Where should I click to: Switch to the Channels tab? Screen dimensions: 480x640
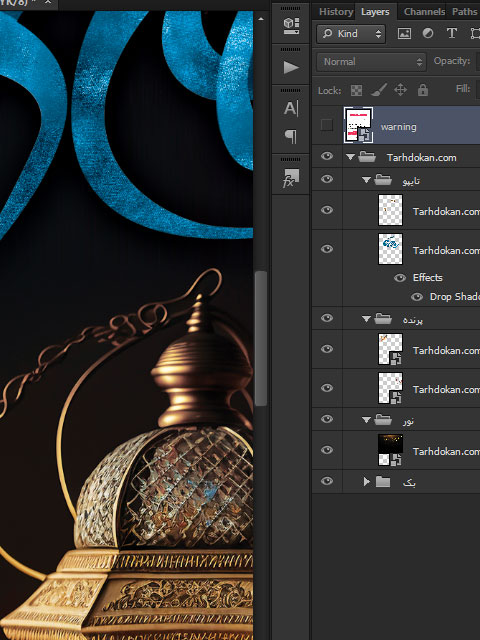coord(424,11)
